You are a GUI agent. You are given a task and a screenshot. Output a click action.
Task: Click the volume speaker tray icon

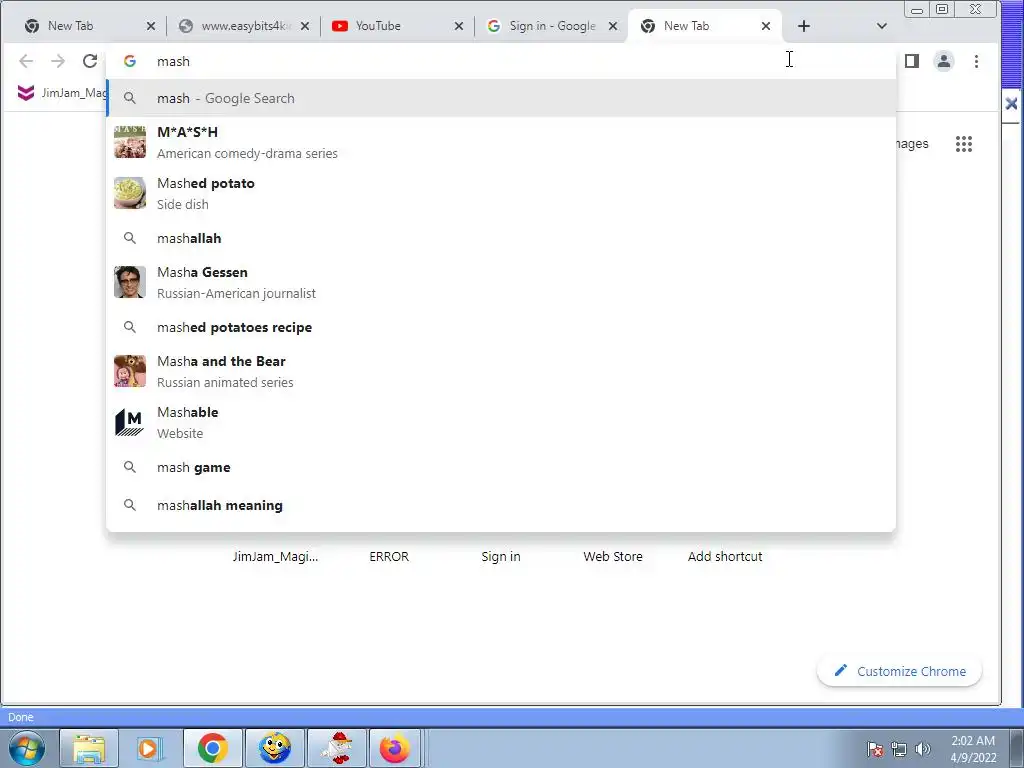click(922, 749)
